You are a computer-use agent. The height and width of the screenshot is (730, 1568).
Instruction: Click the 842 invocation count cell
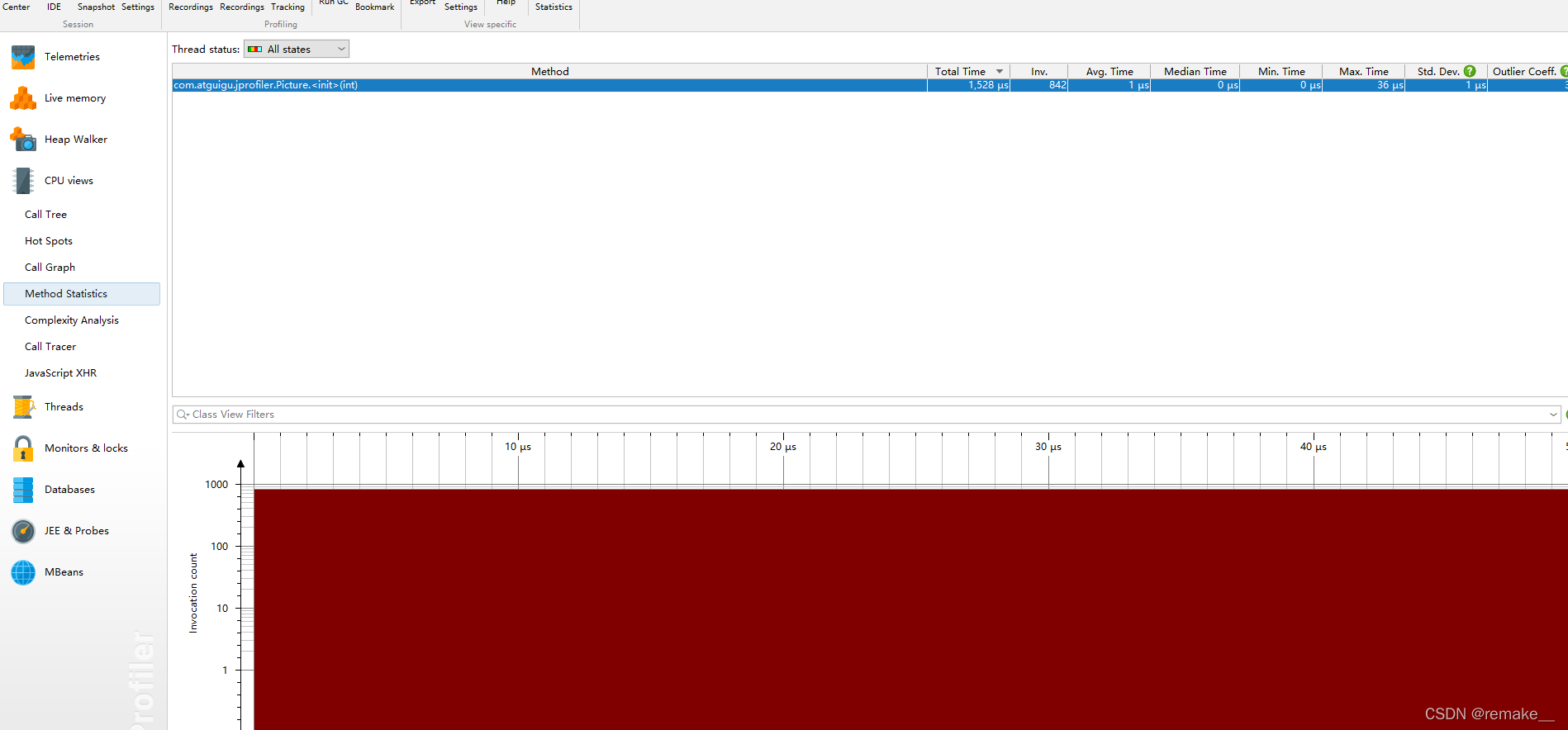click(1039, 85)
